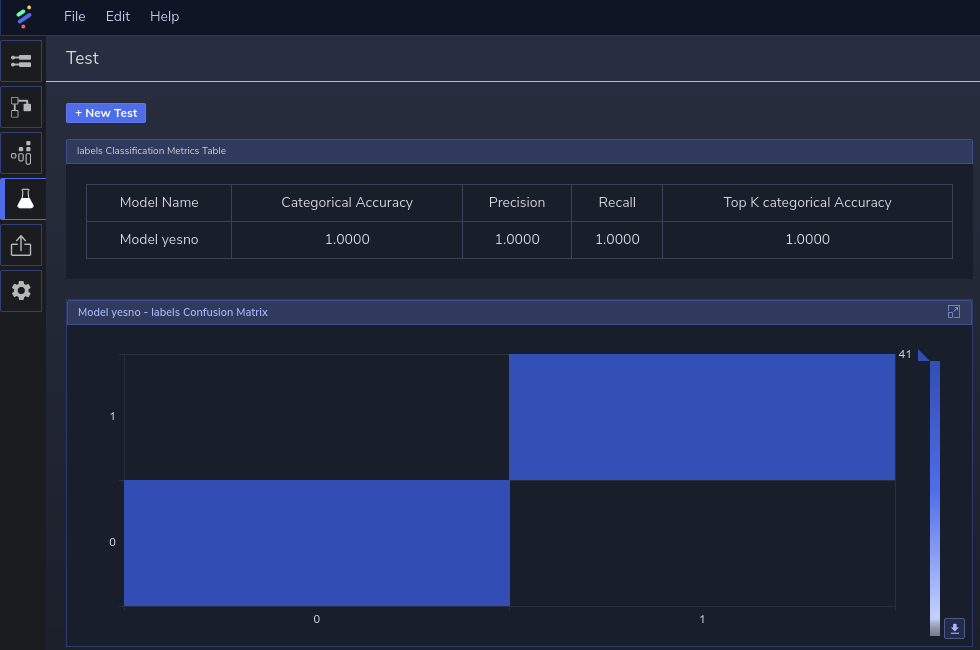Click the colour scale maximum label 41

[905, 354]
